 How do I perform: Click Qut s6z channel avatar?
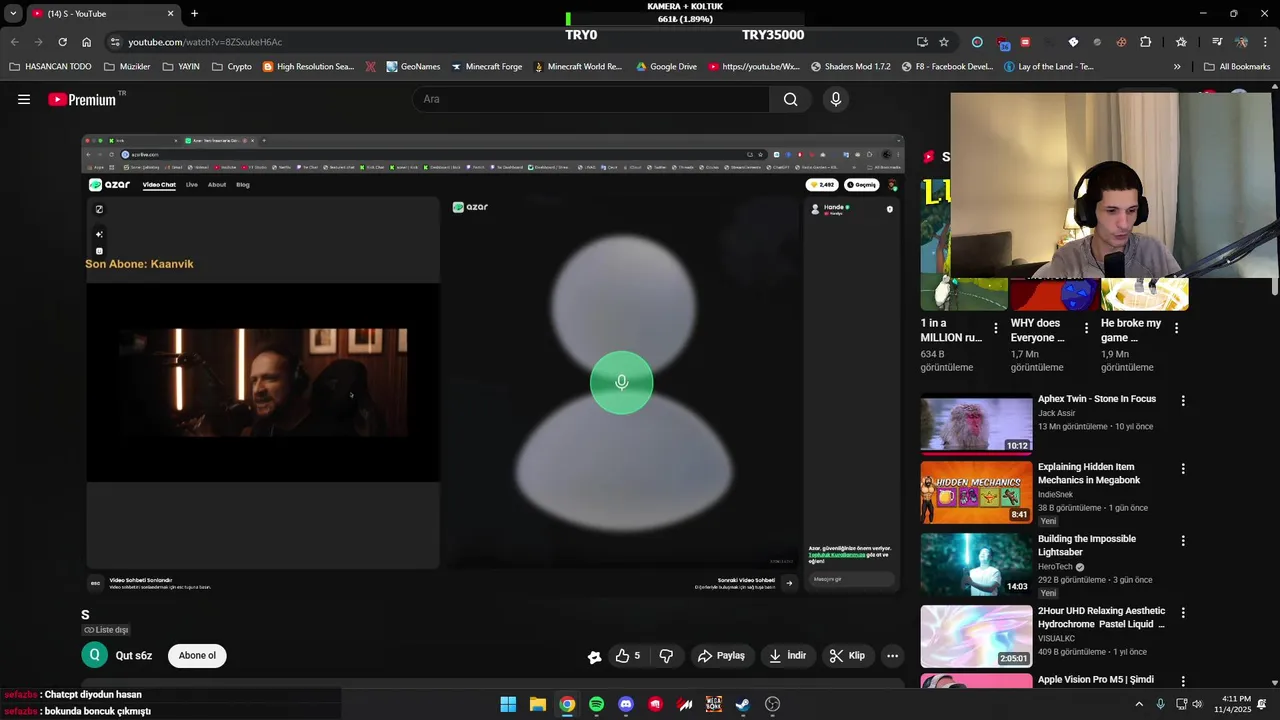click(x=94, y=655)
